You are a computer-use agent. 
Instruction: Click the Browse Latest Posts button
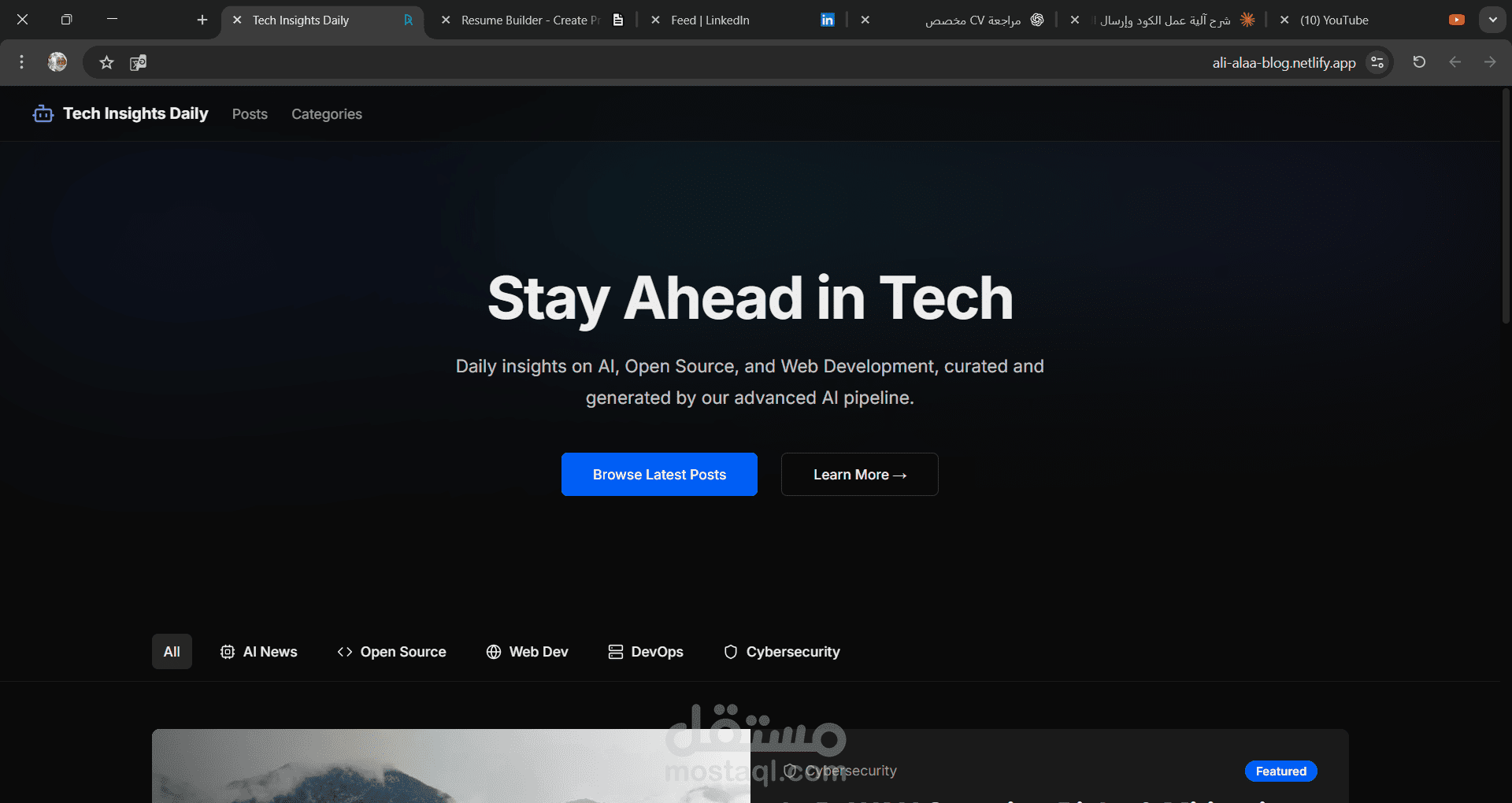pyautogui.click(x=659, y=474)
